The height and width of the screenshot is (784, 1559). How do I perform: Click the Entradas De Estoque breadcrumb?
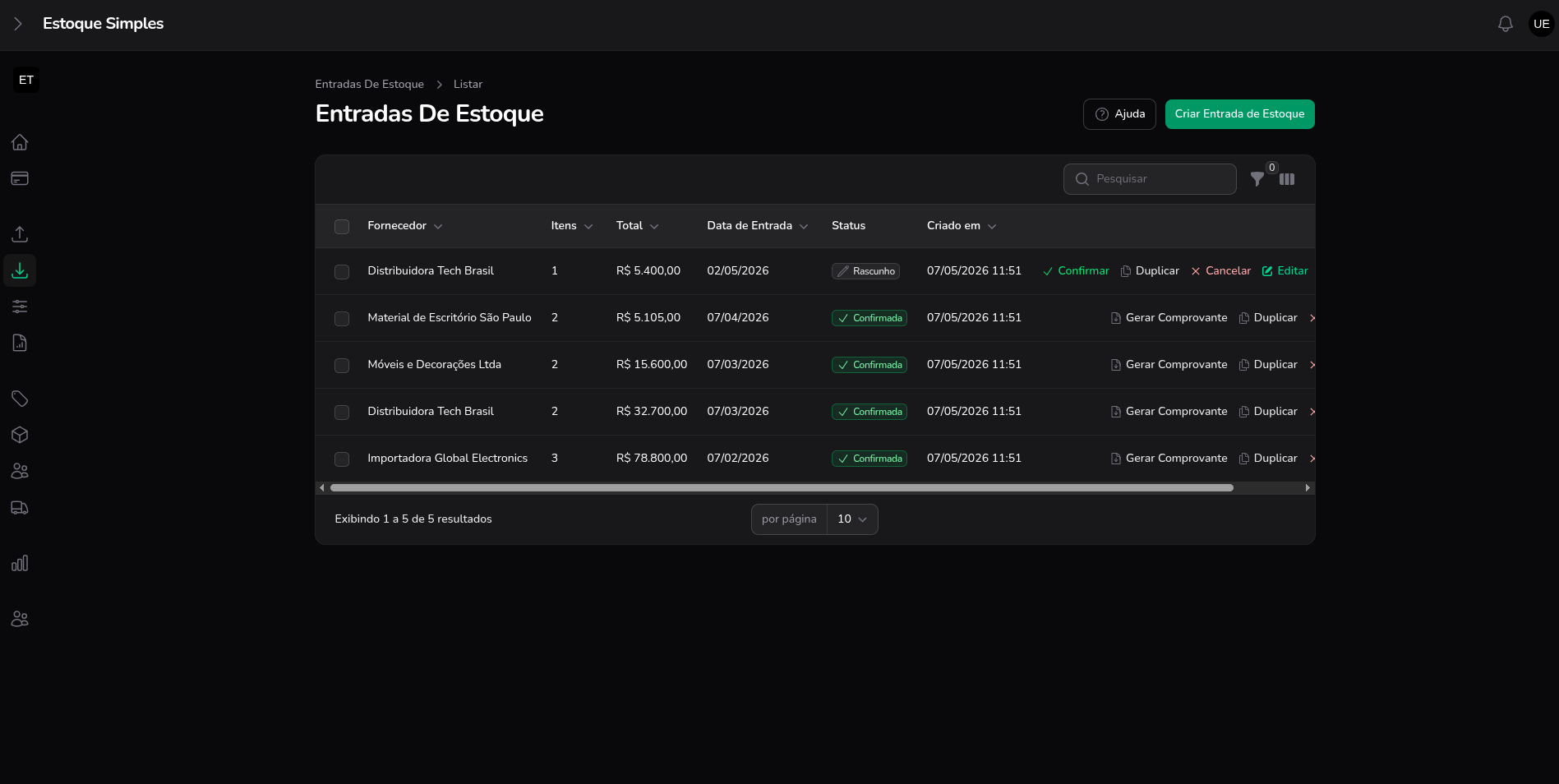(370, 85)
